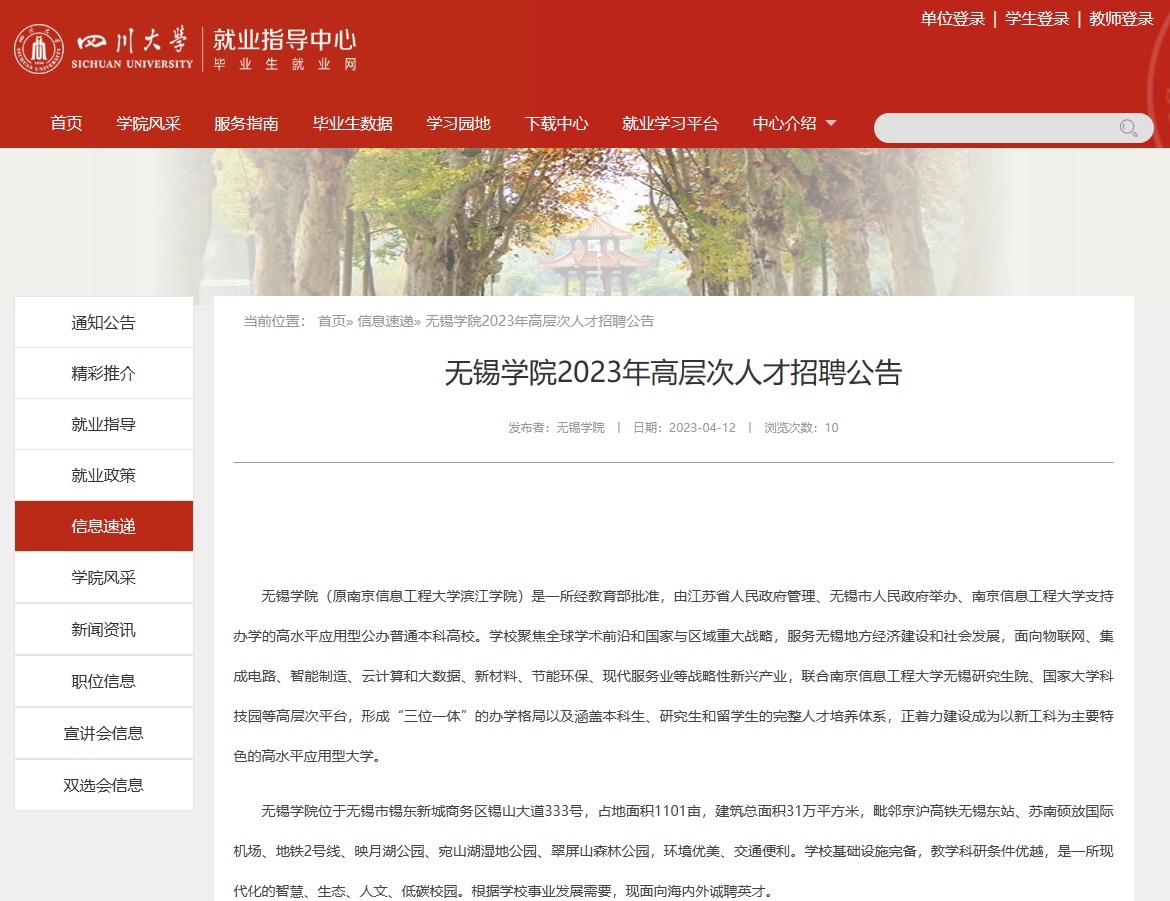Open 单位登录 login link
Screen dimensions: 1170x901
coord(952,19)
